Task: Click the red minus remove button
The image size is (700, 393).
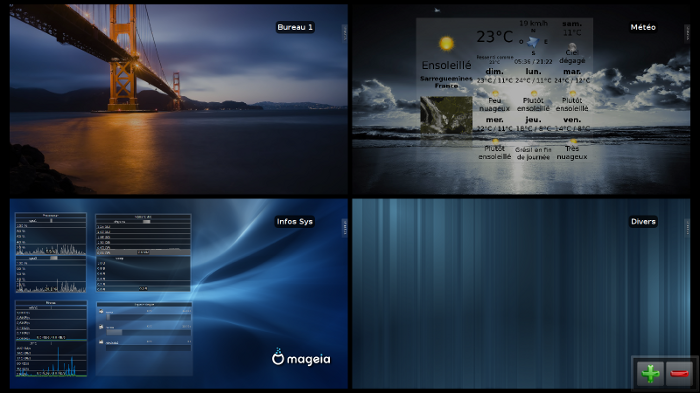Action: tap(679, 373)
